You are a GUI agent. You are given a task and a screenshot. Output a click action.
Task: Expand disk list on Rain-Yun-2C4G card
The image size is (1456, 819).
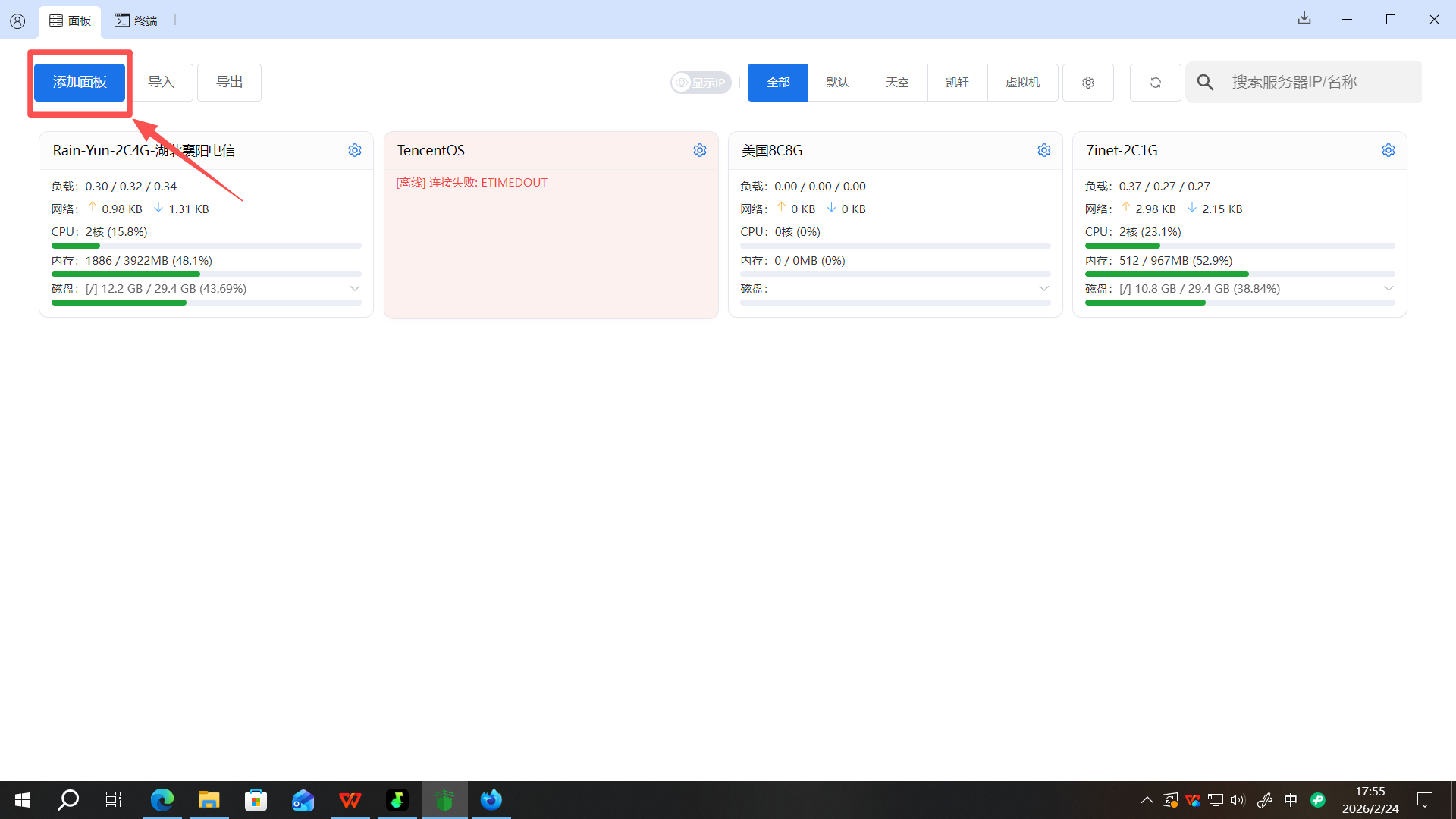[354, 289]
